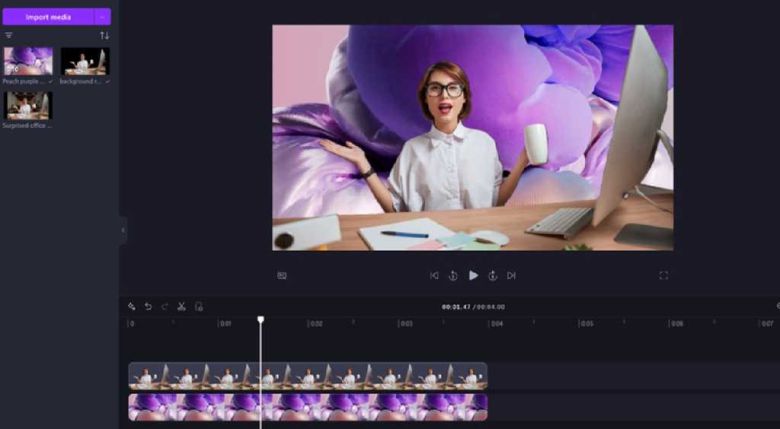Viewport: 780px width, 429px height.
Task: Undo the last edit in the timeline toolbar
Action: (x=148, y=306)
